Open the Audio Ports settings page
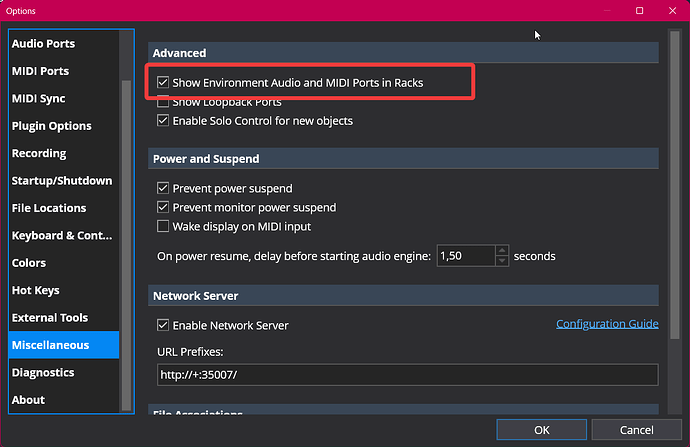Viewport: 690px width, 447px height. tap(43, 44)
